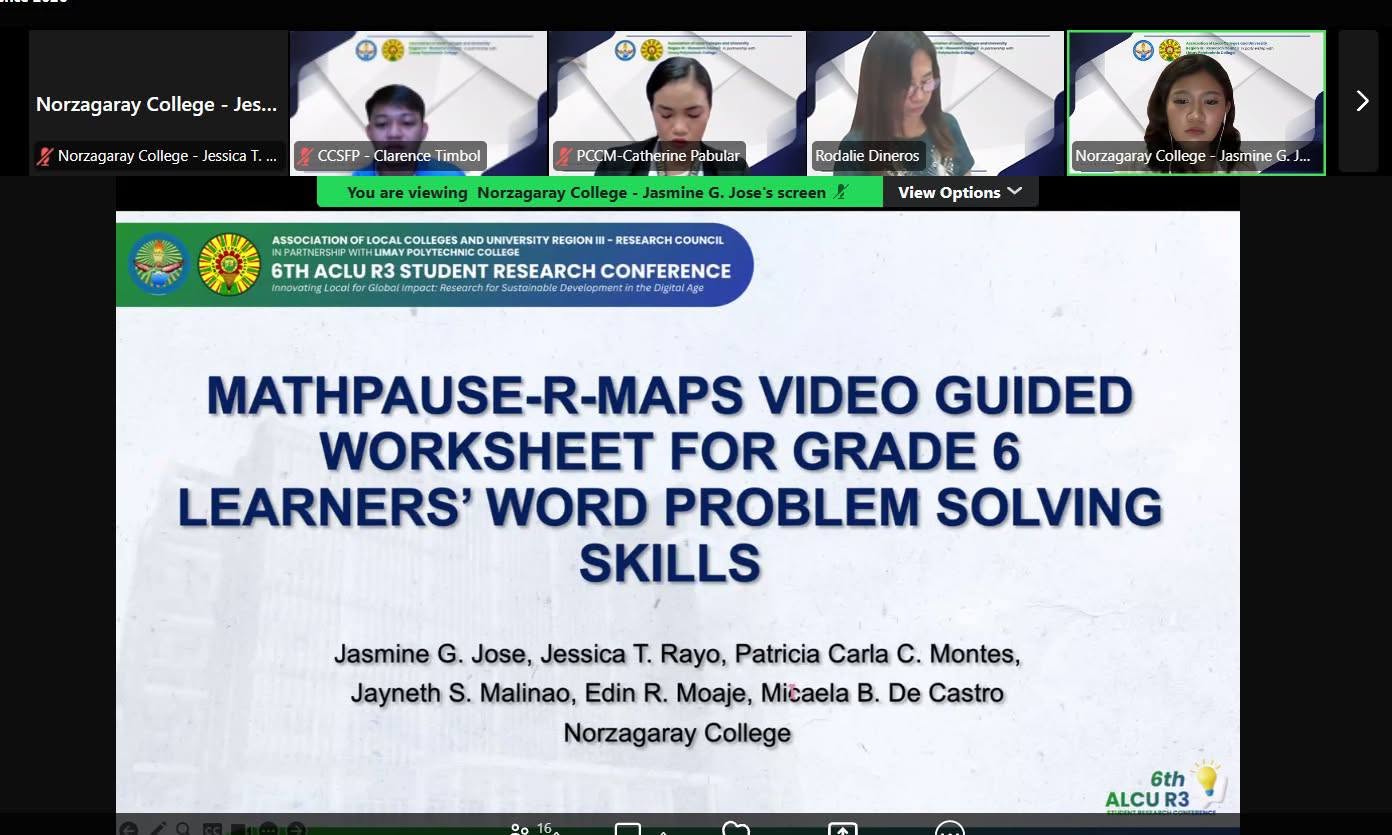Click the CCSFP - Clarence Timbol video thumbnail
The height and width of the screenshot is (835, 1392).
tap(418, 102)
